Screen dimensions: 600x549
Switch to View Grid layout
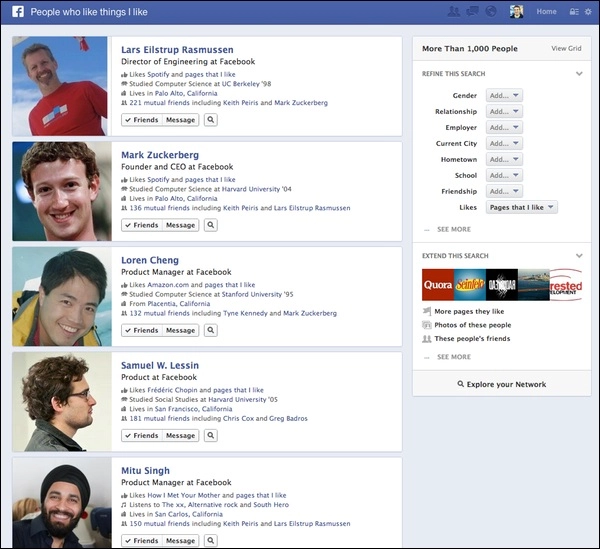pos(565,48)
